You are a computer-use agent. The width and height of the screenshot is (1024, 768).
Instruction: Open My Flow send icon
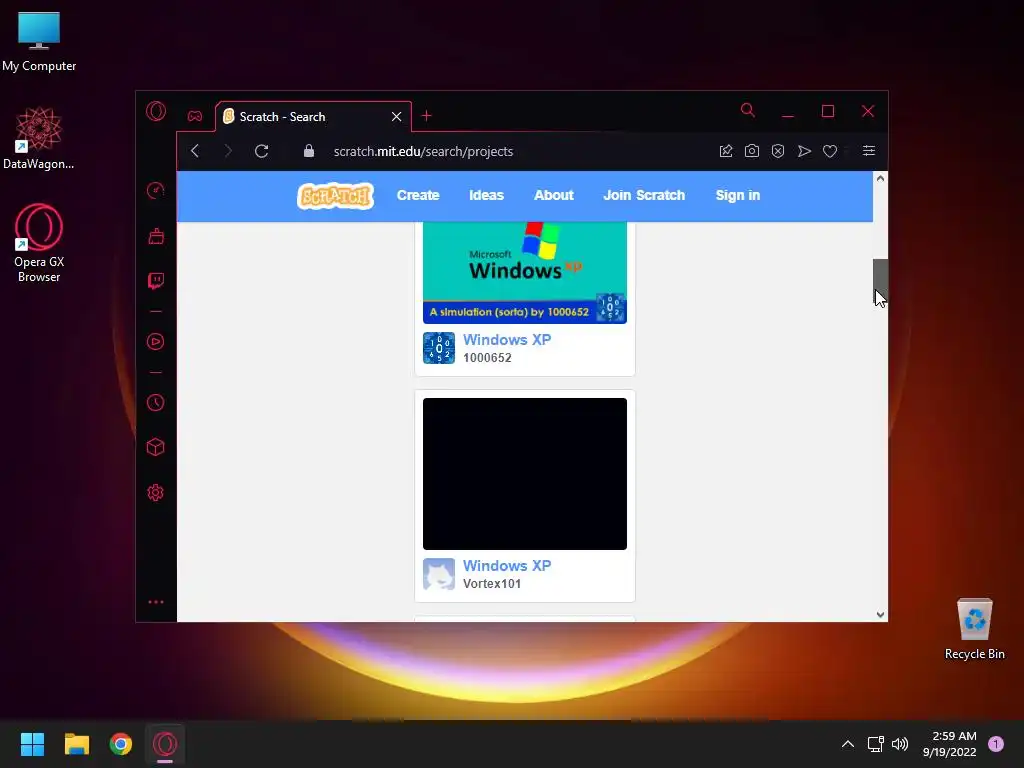(804, 151)
